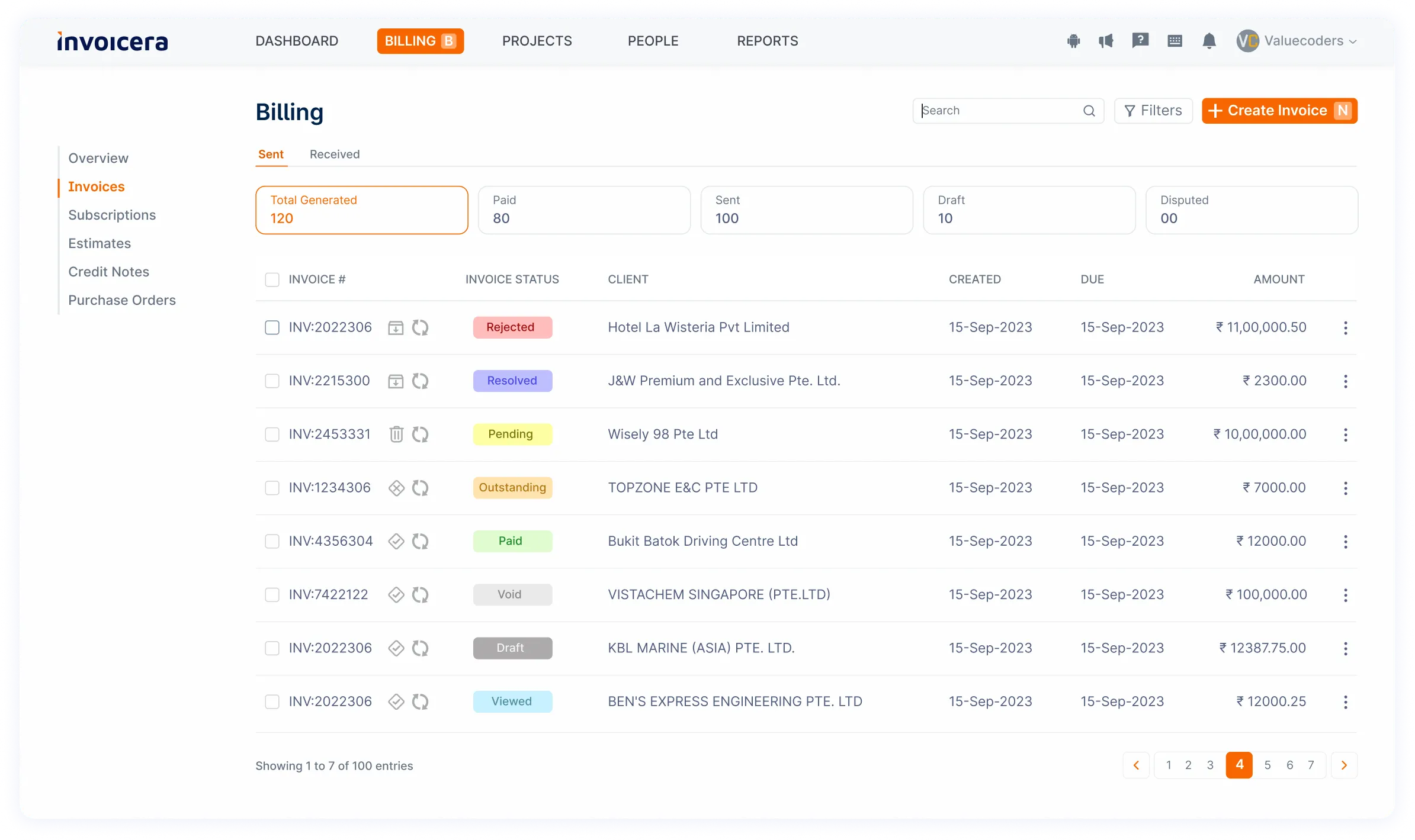
Task: Tick the checkbox for INV:1234306
Action: [x=272, y=488]
